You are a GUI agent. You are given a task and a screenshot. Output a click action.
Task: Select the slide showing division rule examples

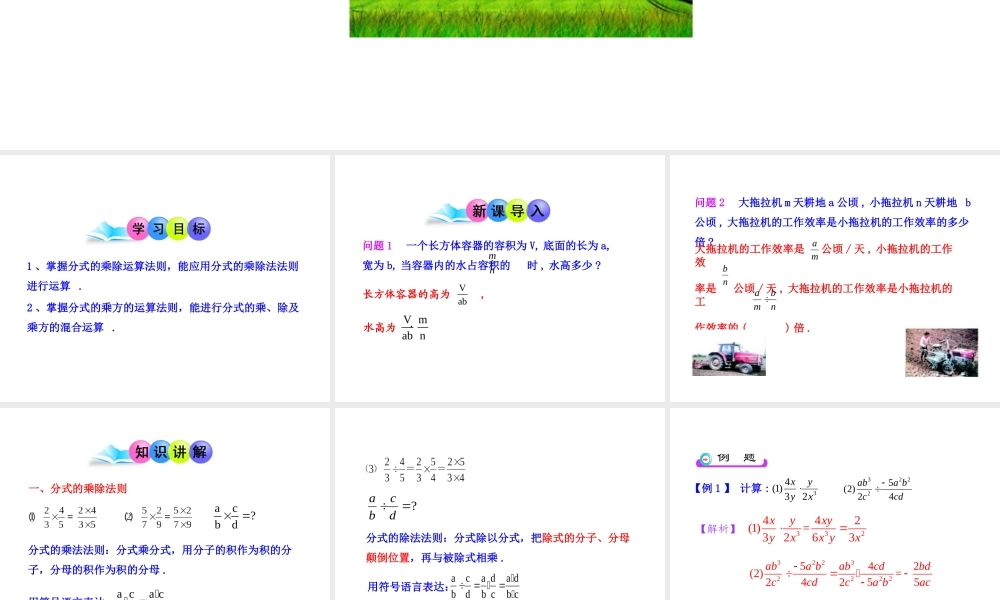[x=500, y=500]
